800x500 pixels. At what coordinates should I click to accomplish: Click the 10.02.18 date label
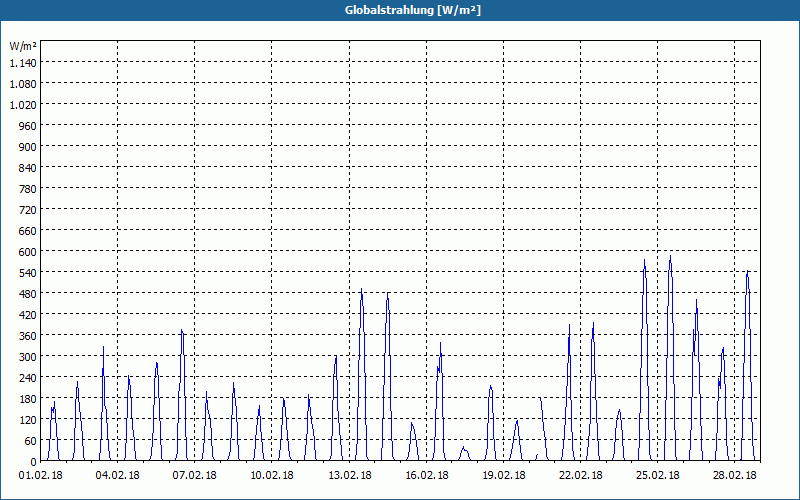pyautogui.click(x=271, y=475)
